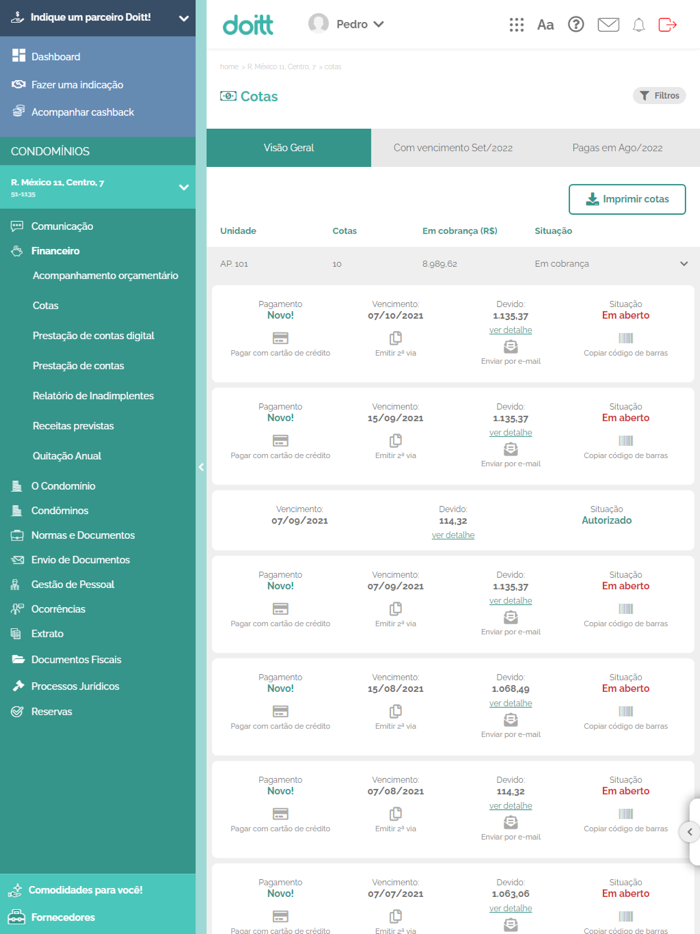Click the red logout icon
Viewport: 700px width, 934px height.
[x=667, y=24]
